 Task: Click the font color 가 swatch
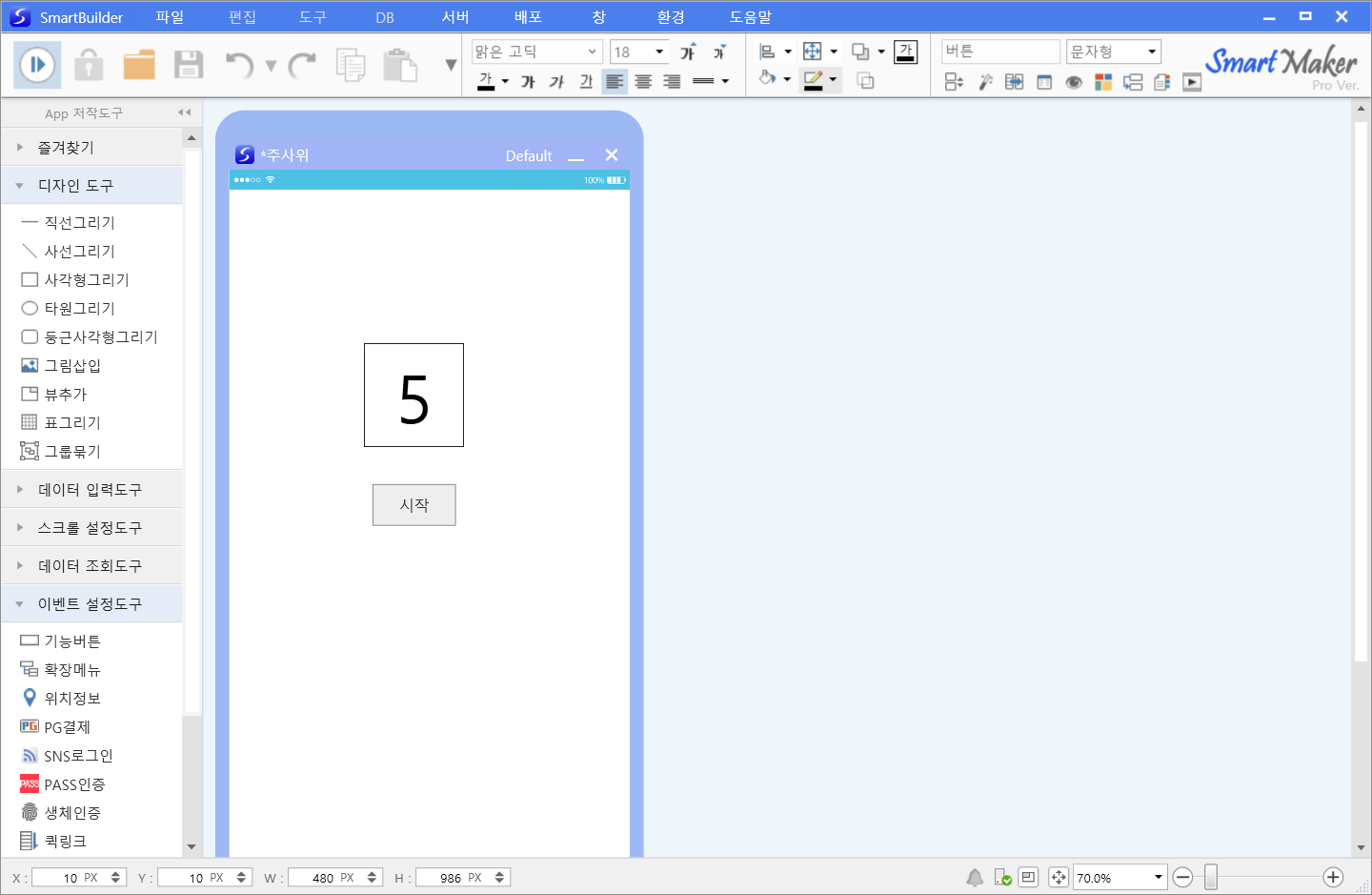point(486,82)
